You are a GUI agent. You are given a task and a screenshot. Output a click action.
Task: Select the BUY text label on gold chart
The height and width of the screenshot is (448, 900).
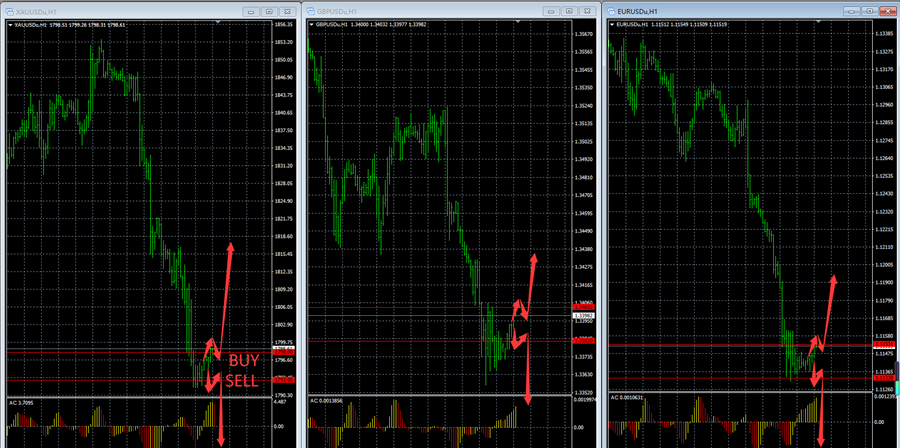point(243,360)
